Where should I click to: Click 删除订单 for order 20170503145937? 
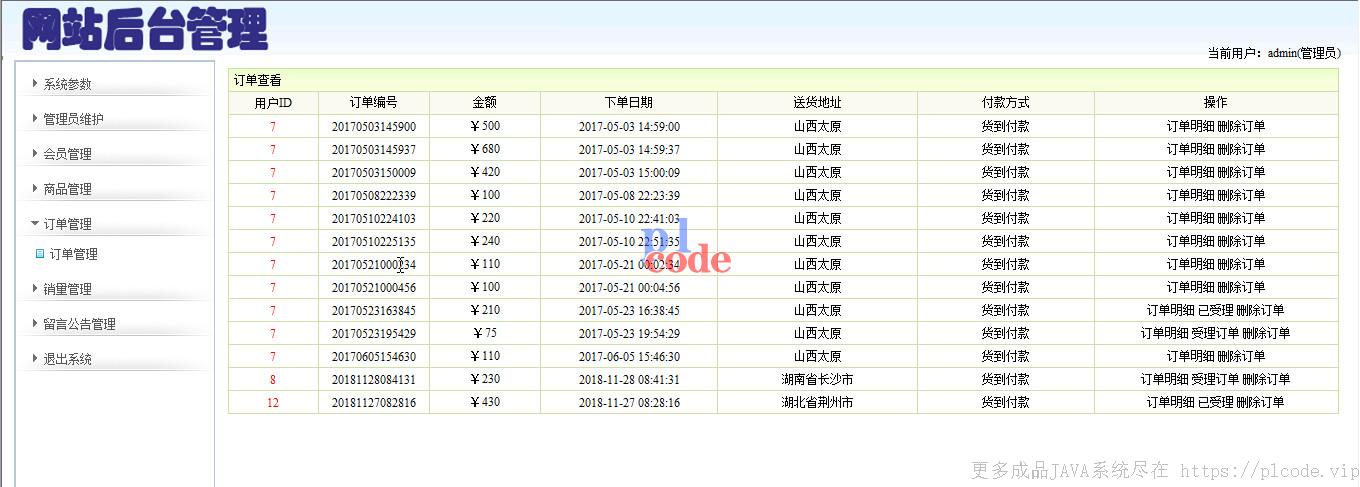(x=1241, y=149)
